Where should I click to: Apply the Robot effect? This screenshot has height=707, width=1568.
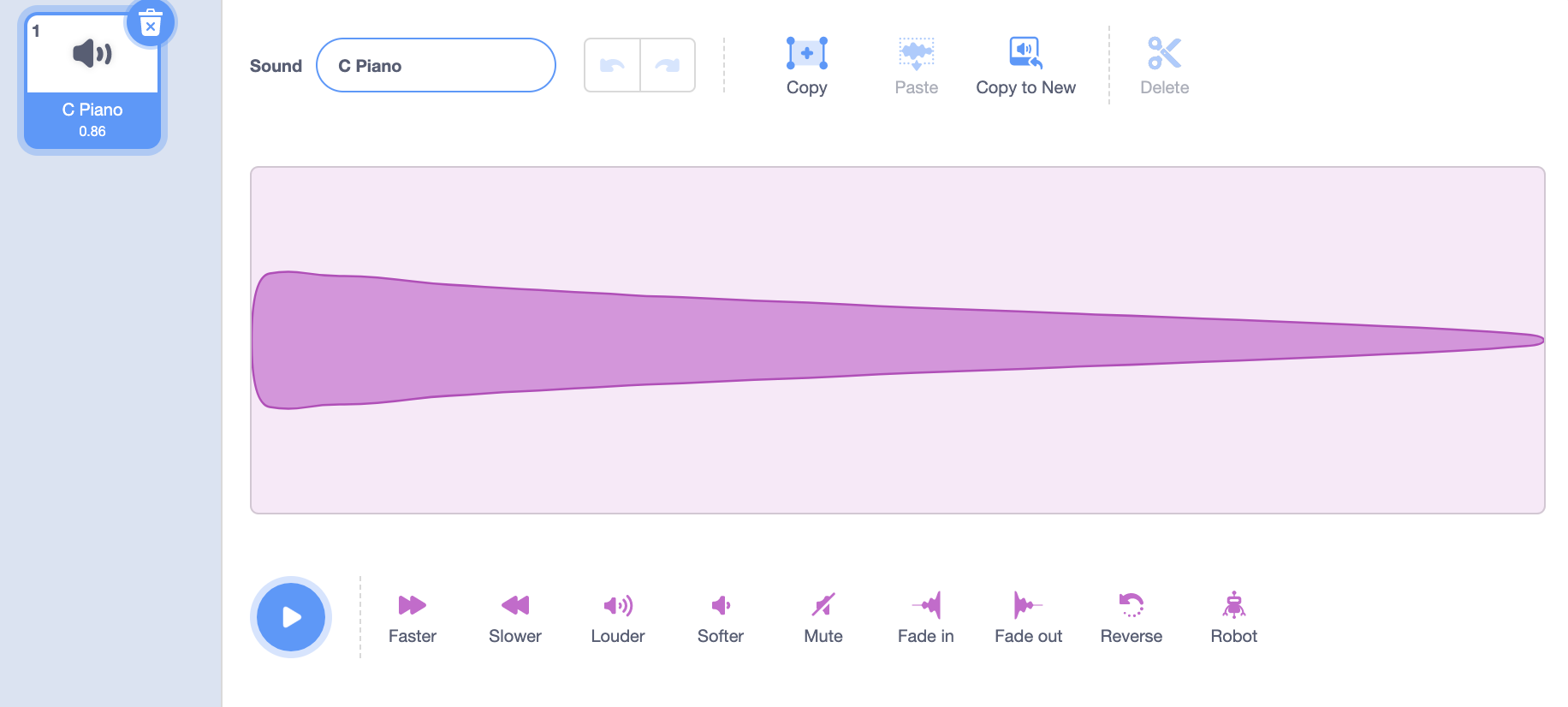pos(1233,606)
